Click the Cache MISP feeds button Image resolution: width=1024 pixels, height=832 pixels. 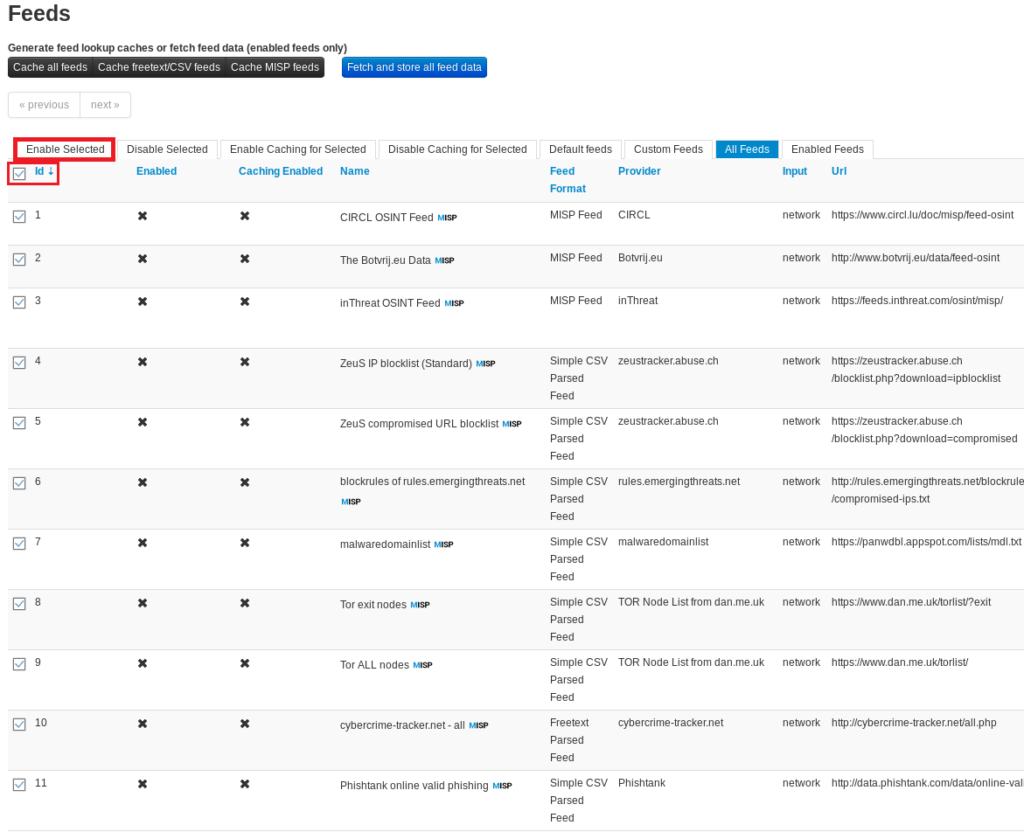pos(275,67)
